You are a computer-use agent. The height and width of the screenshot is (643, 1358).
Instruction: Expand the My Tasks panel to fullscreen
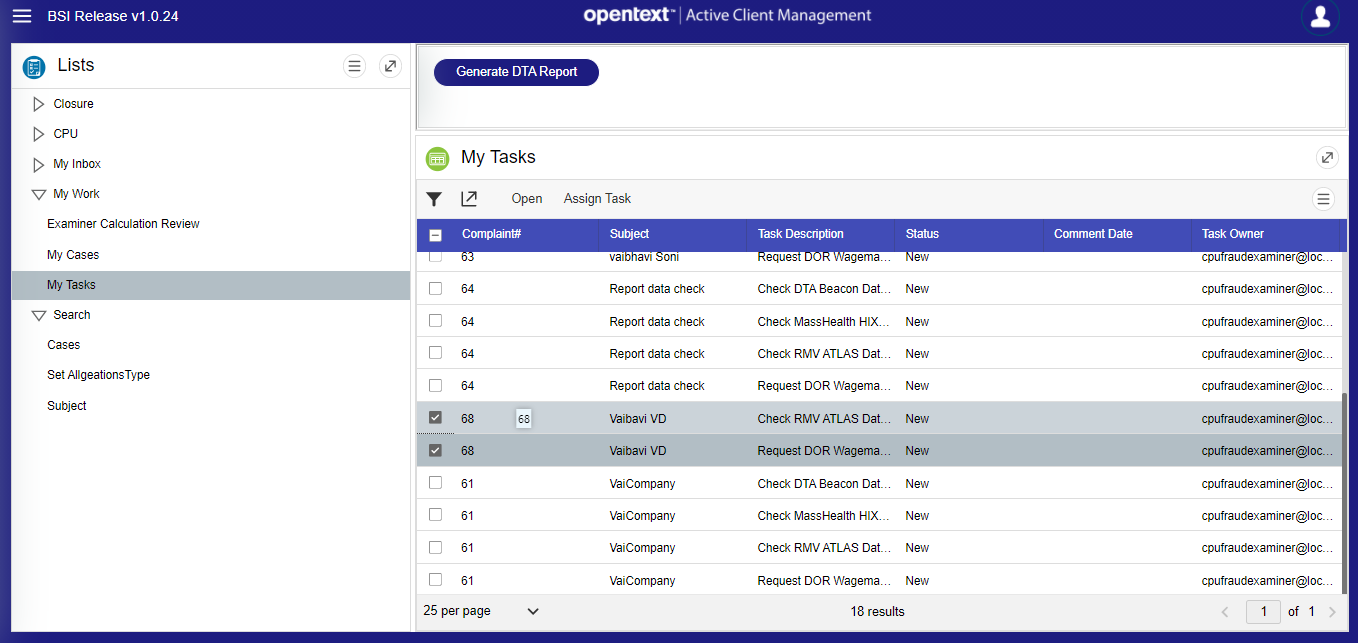coord(1327,157)
